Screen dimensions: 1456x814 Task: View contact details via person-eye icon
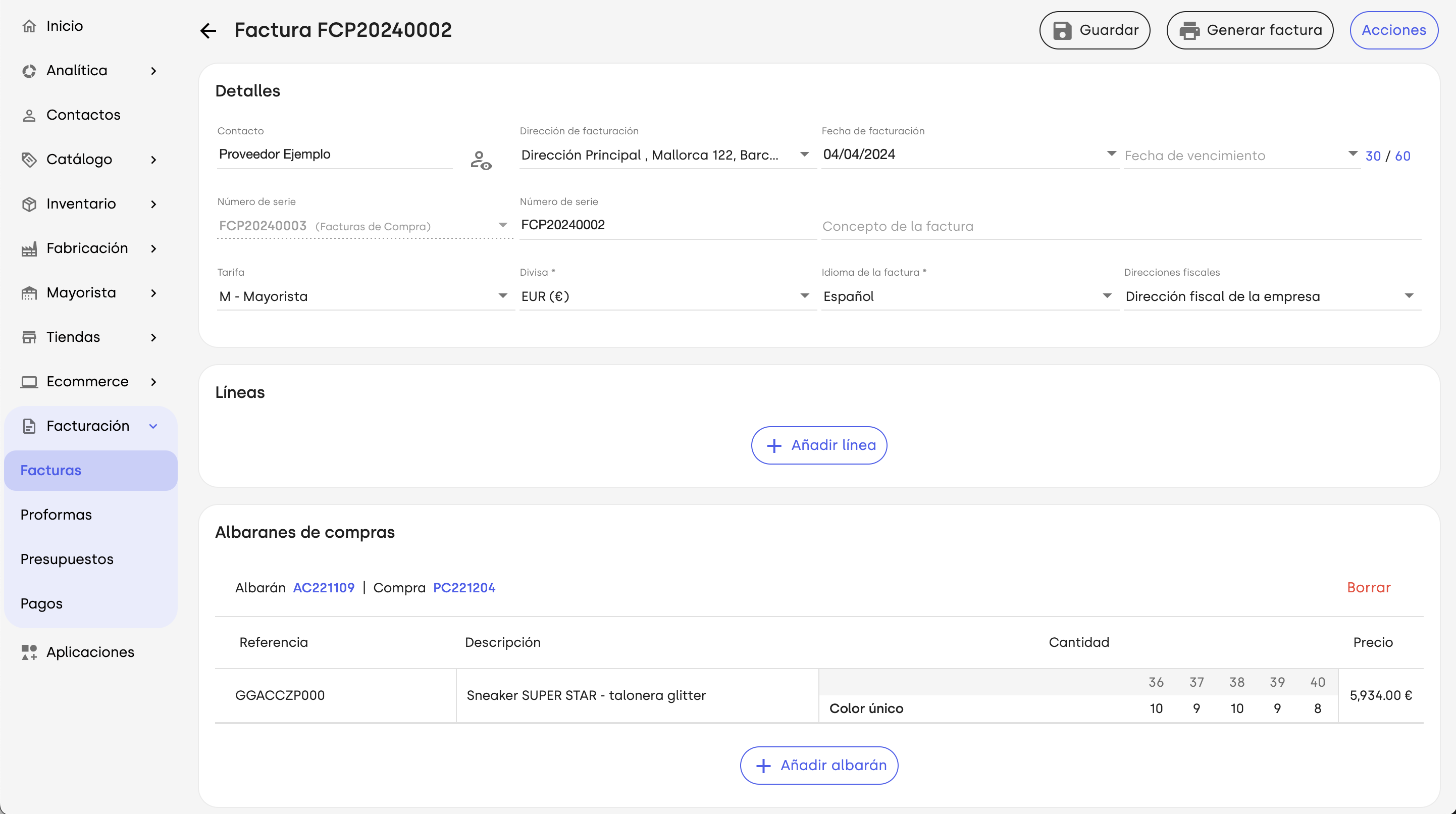pyautogui.click(x=481, y=161)
